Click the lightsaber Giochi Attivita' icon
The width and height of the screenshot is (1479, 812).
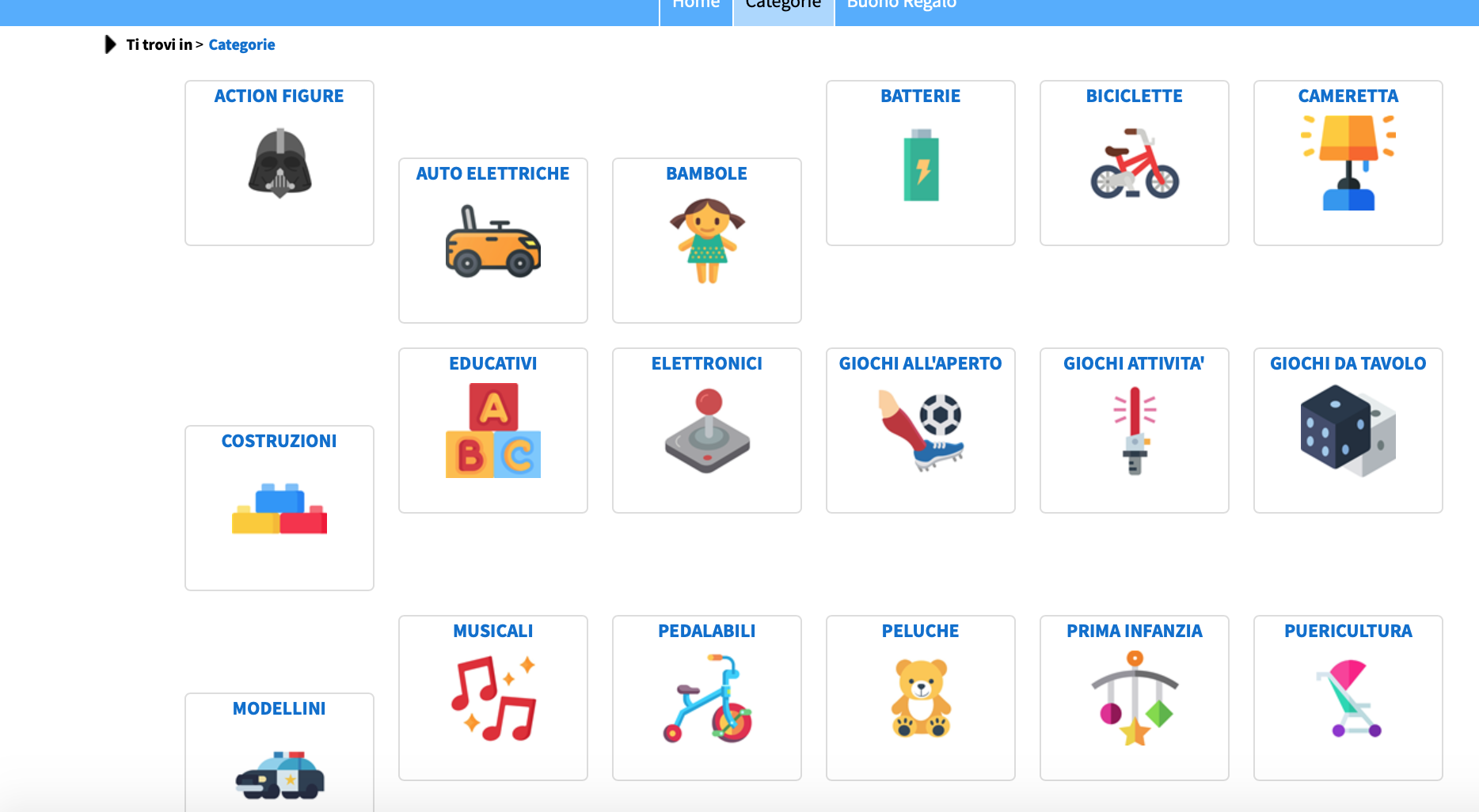click(1135, 431)
